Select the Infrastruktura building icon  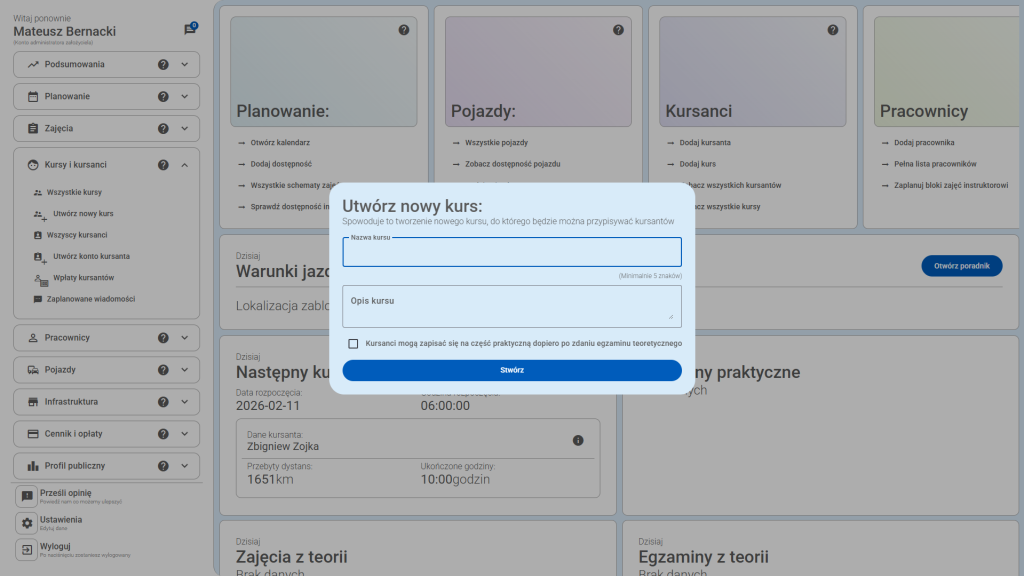point(35,401)
